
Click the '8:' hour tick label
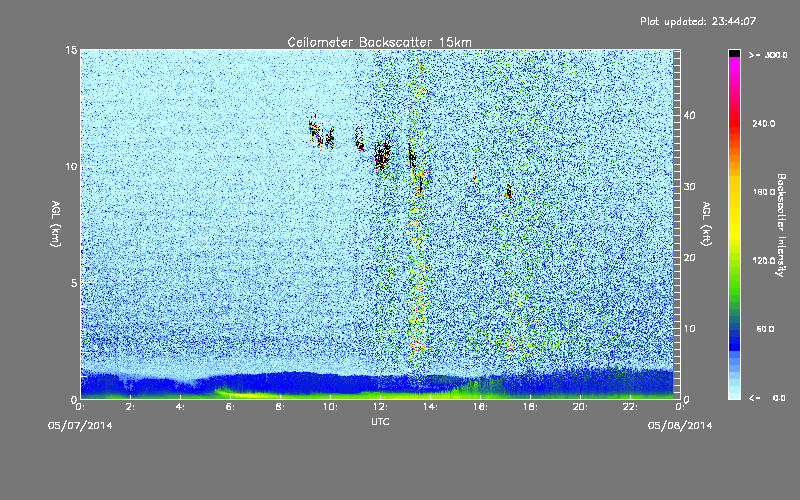(281, 407)
